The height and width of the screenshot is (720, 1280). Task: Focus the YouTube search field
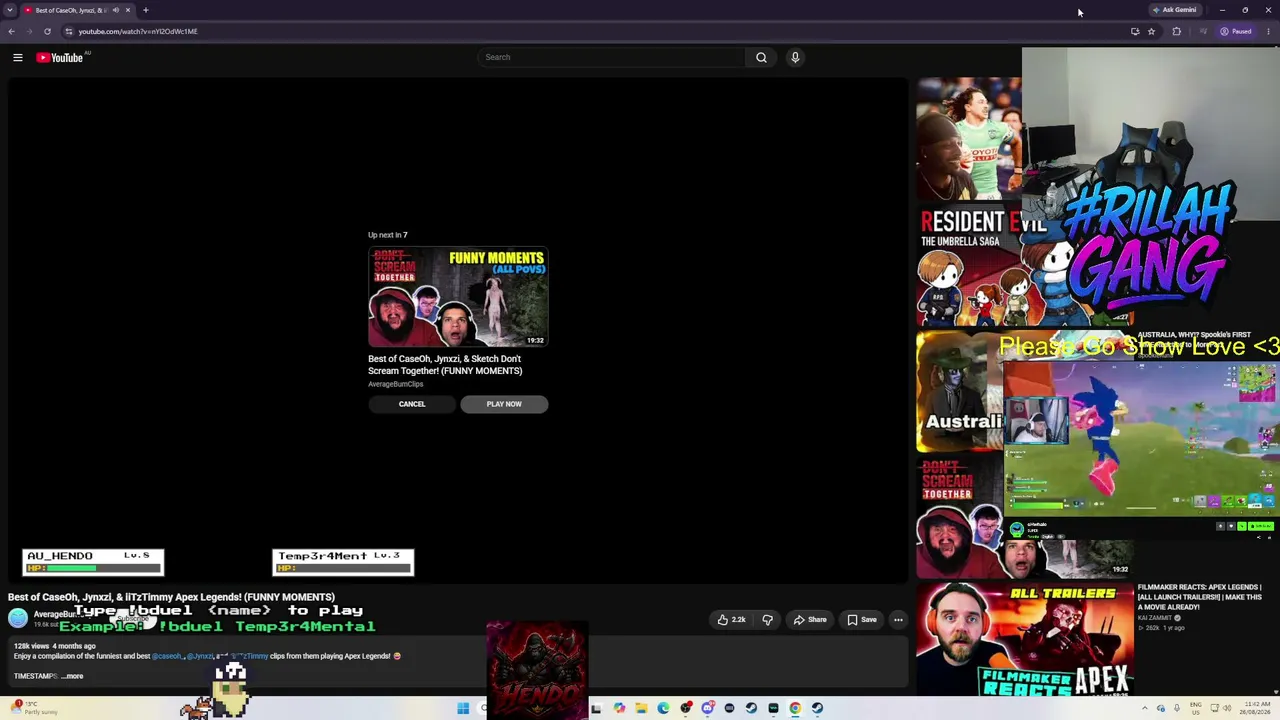[x=612, y=57]
